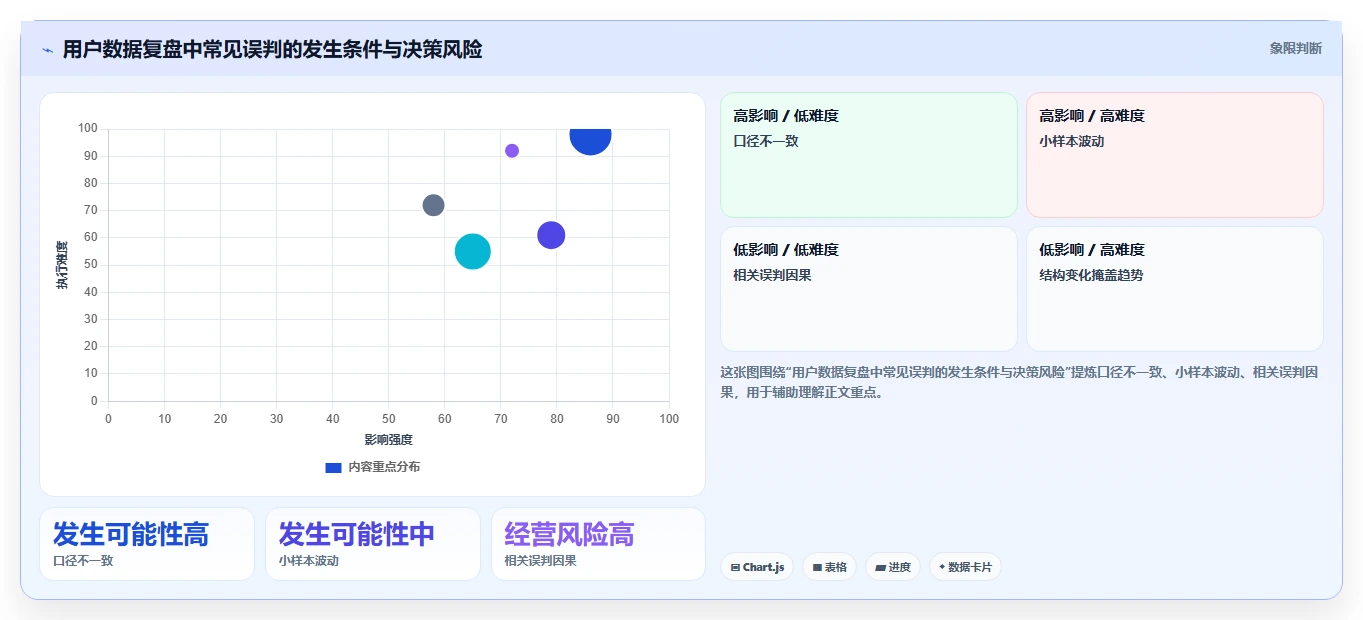
Task: Click 口径不一致 in the green card
Action: pos(766,141)
